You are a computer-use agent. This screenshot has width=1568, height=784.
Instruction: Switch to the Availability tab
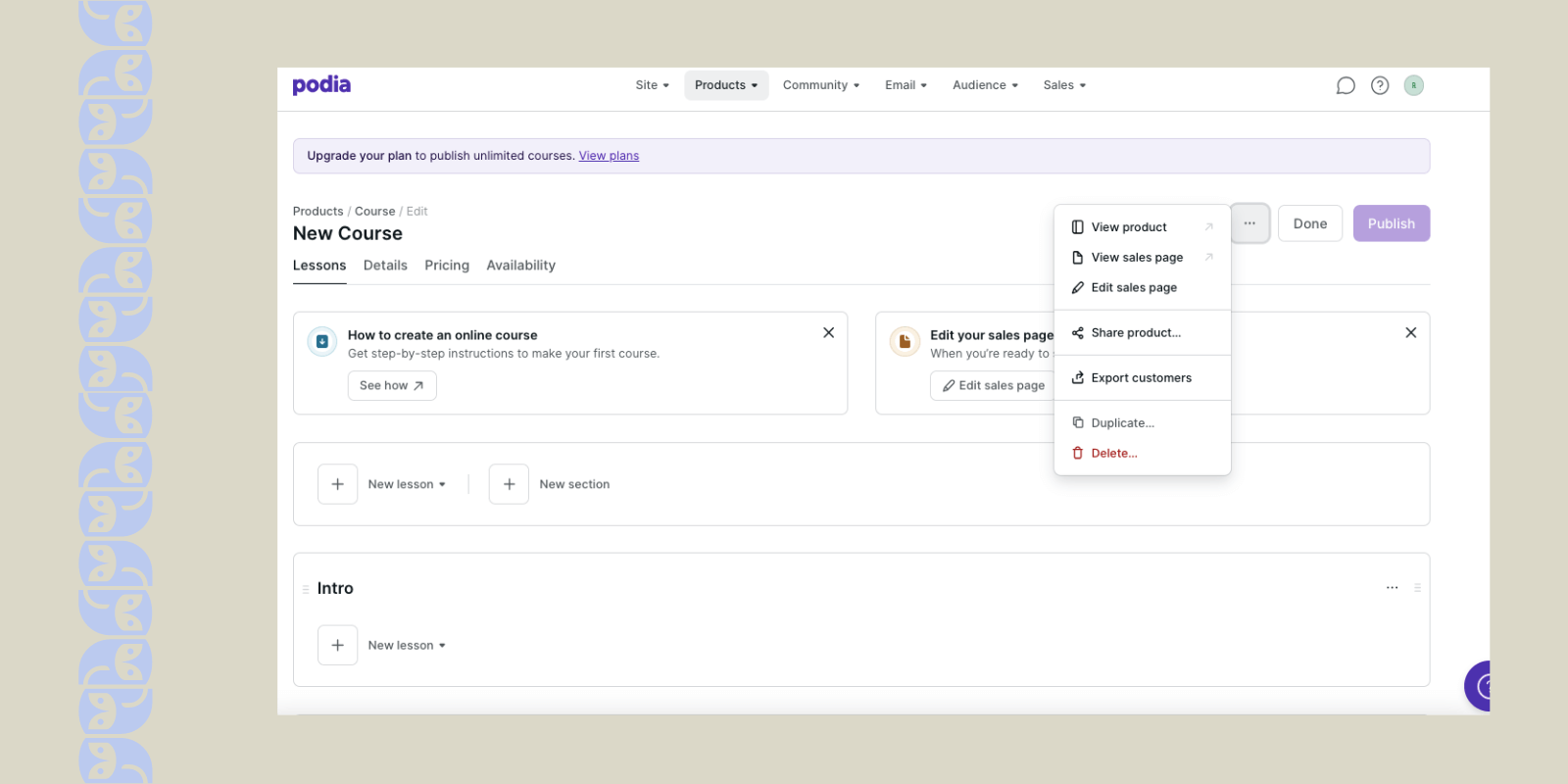point(520,266)
